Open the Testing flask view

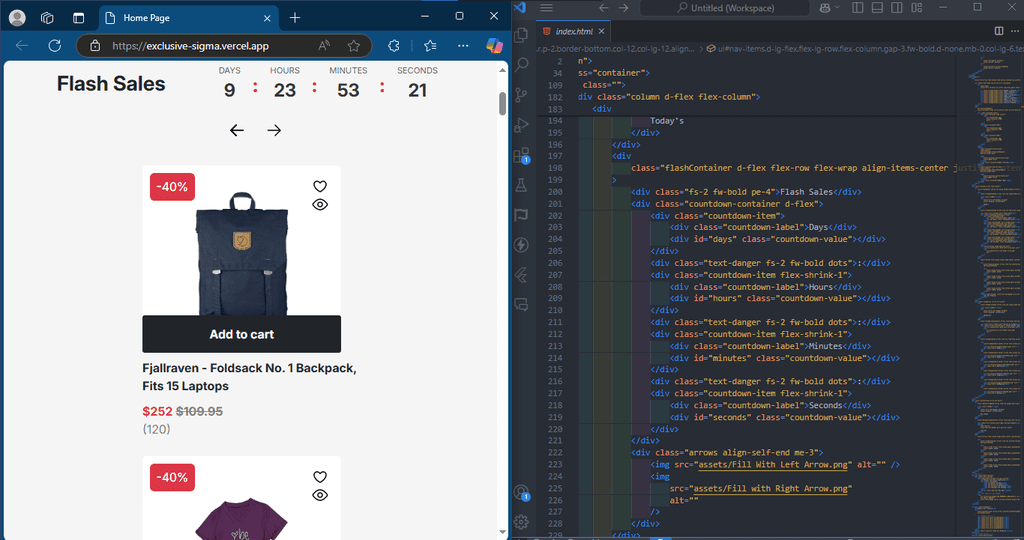click(x=521, y=185)
